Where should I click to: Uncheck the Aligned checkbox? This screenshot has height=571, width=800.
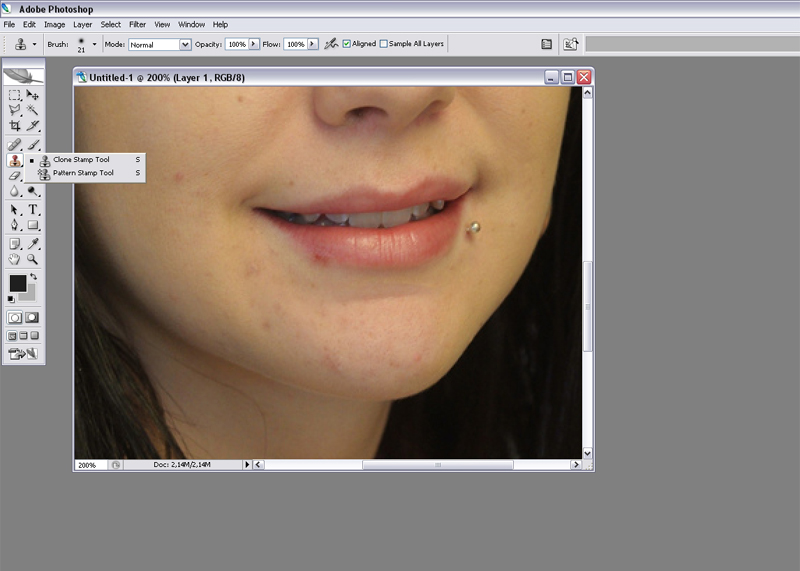347,44
